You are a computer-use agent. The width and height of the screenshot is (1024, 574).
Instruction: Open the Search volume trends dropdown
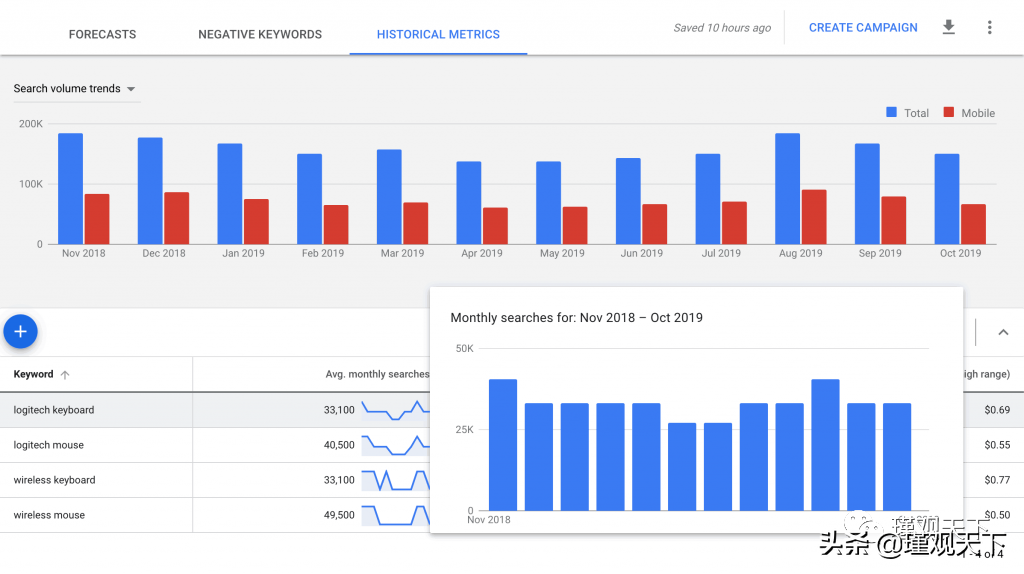pyautogui.click(x=76, y=89)
